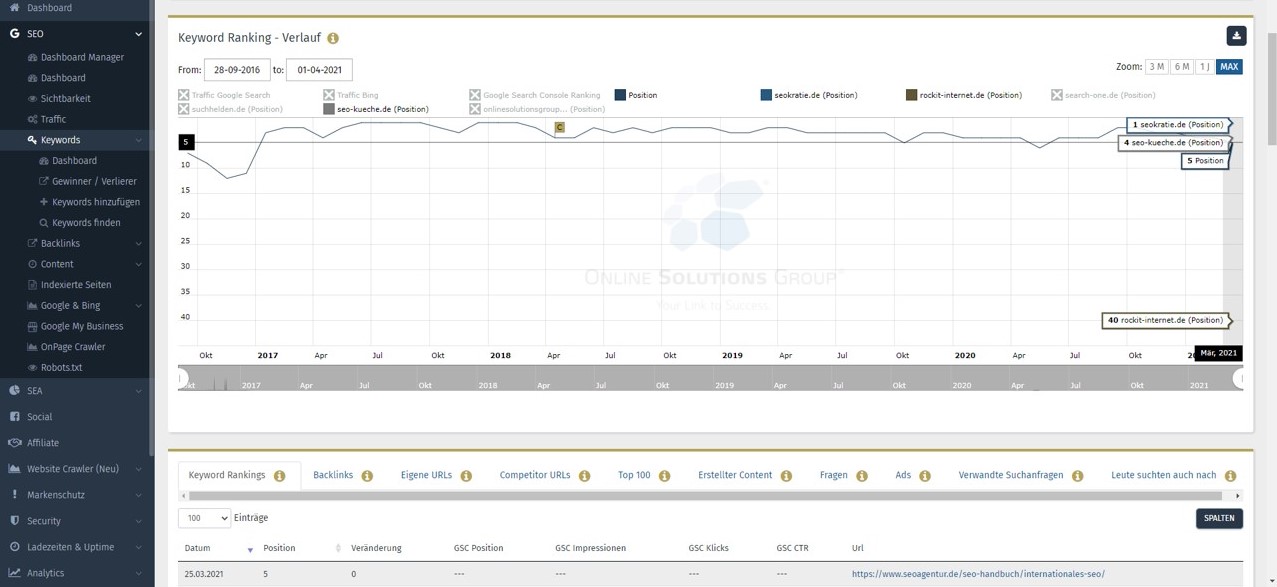Click the C event marker on the chart
1277x587 pixels.
coord(560,127)
